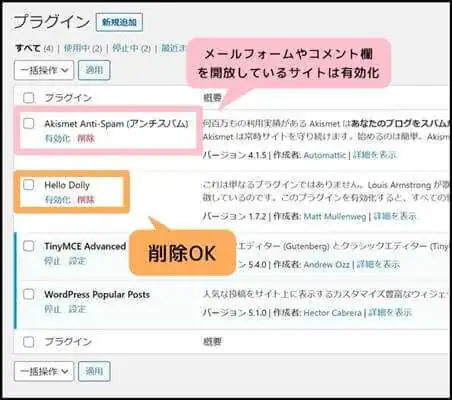Open the top 一括操作 dropdown
This screenshot has width=452, height=400.
[44, 70]
